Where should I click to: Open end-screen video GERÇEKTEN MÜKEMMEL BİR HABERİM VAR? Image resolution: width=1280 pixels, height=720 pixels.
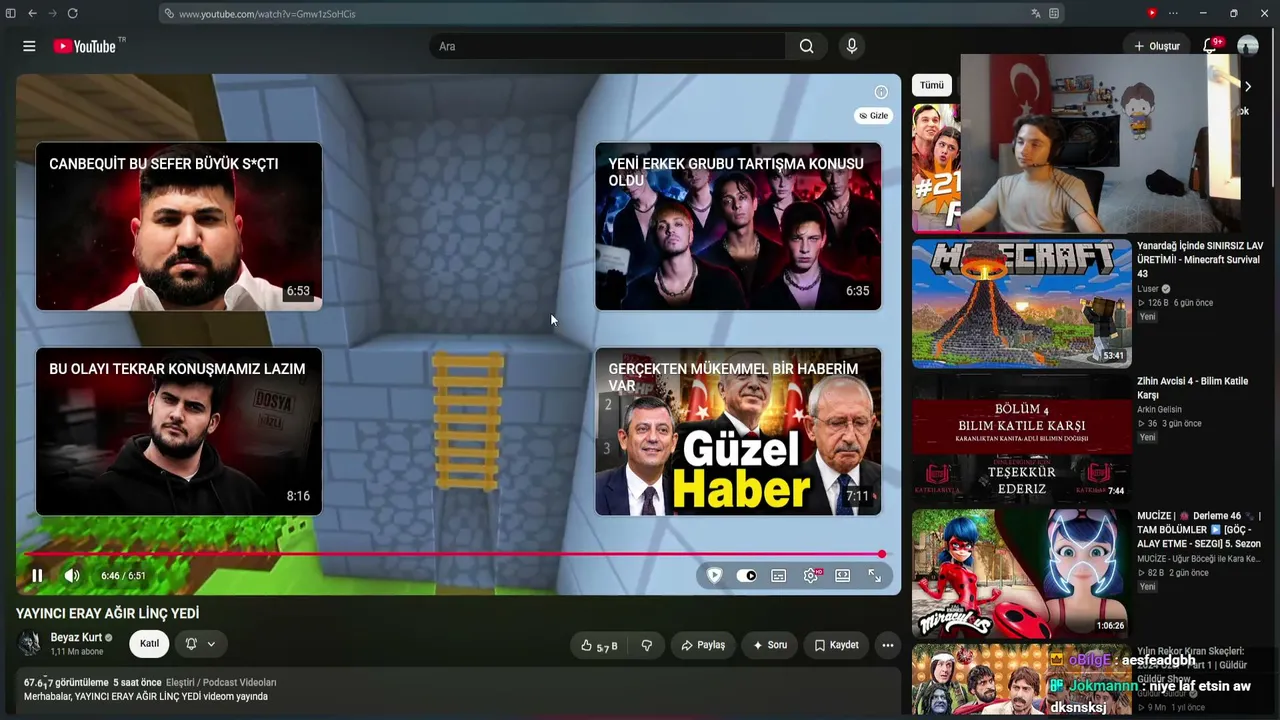click(738, 432)
